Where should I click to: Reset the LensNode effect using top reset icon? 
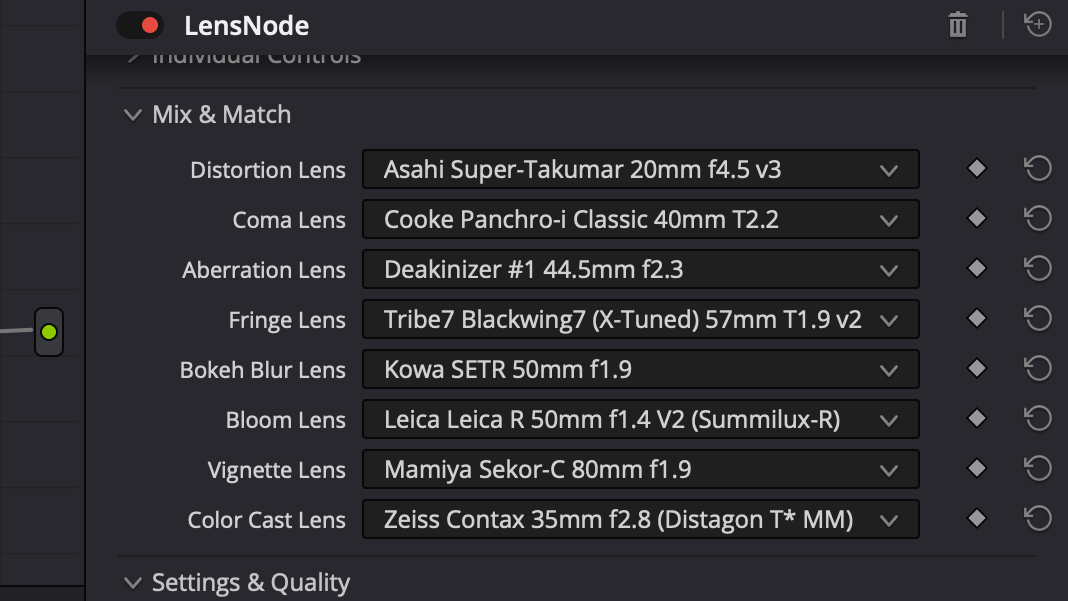(x=1038, y=25)
